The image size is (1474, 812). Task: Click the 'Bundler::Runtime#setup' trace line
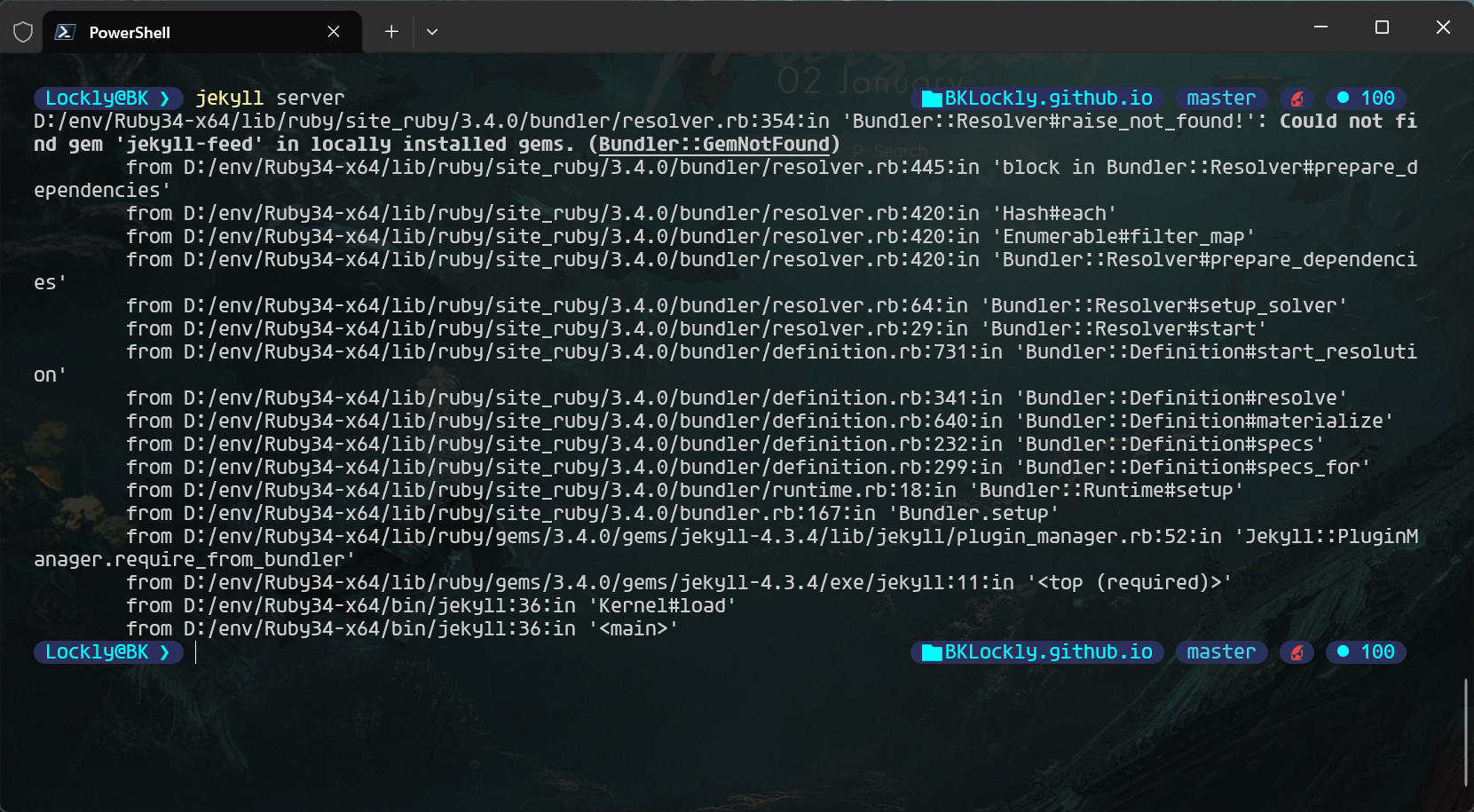click(x=685, y=490)
